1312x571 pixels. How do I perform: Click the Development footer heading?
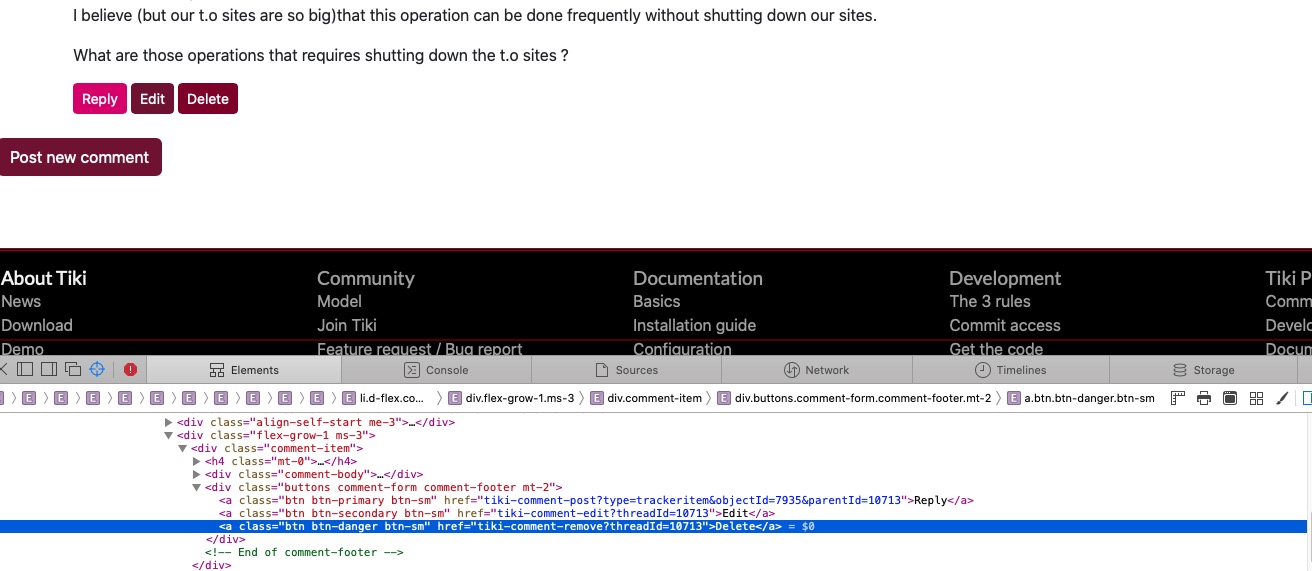(1005, 278)
